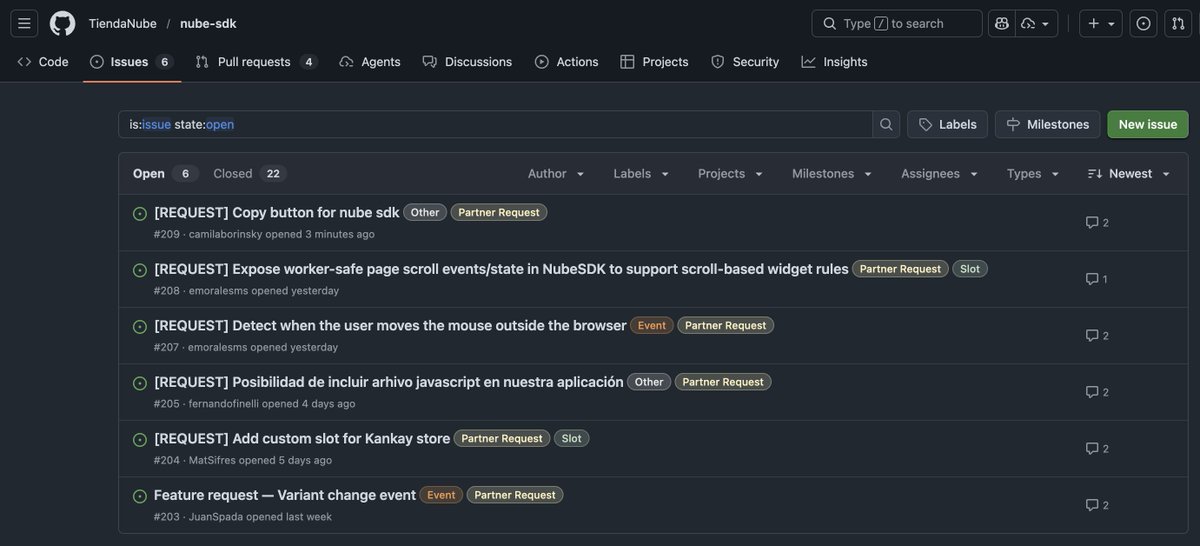Open Copilot chat icon in header
1200x546 pixels.
(x=1001, y=23)
